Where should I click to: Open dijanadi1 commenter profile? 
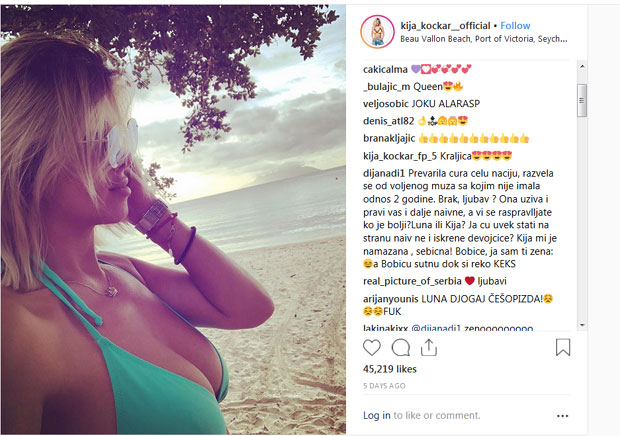click(384, 174)
